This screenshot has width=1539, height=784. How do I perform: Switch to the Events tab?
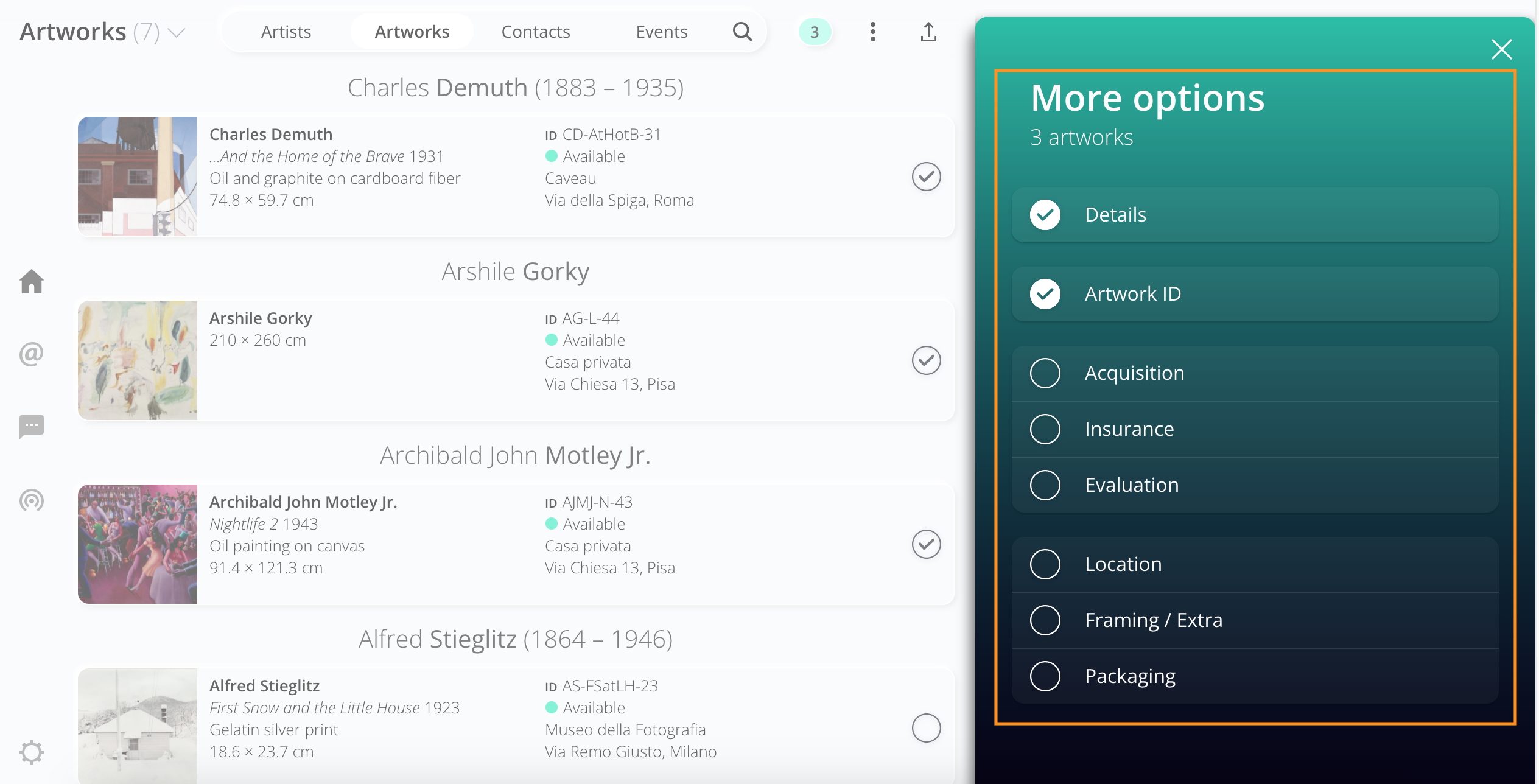[x=662, y=32]
